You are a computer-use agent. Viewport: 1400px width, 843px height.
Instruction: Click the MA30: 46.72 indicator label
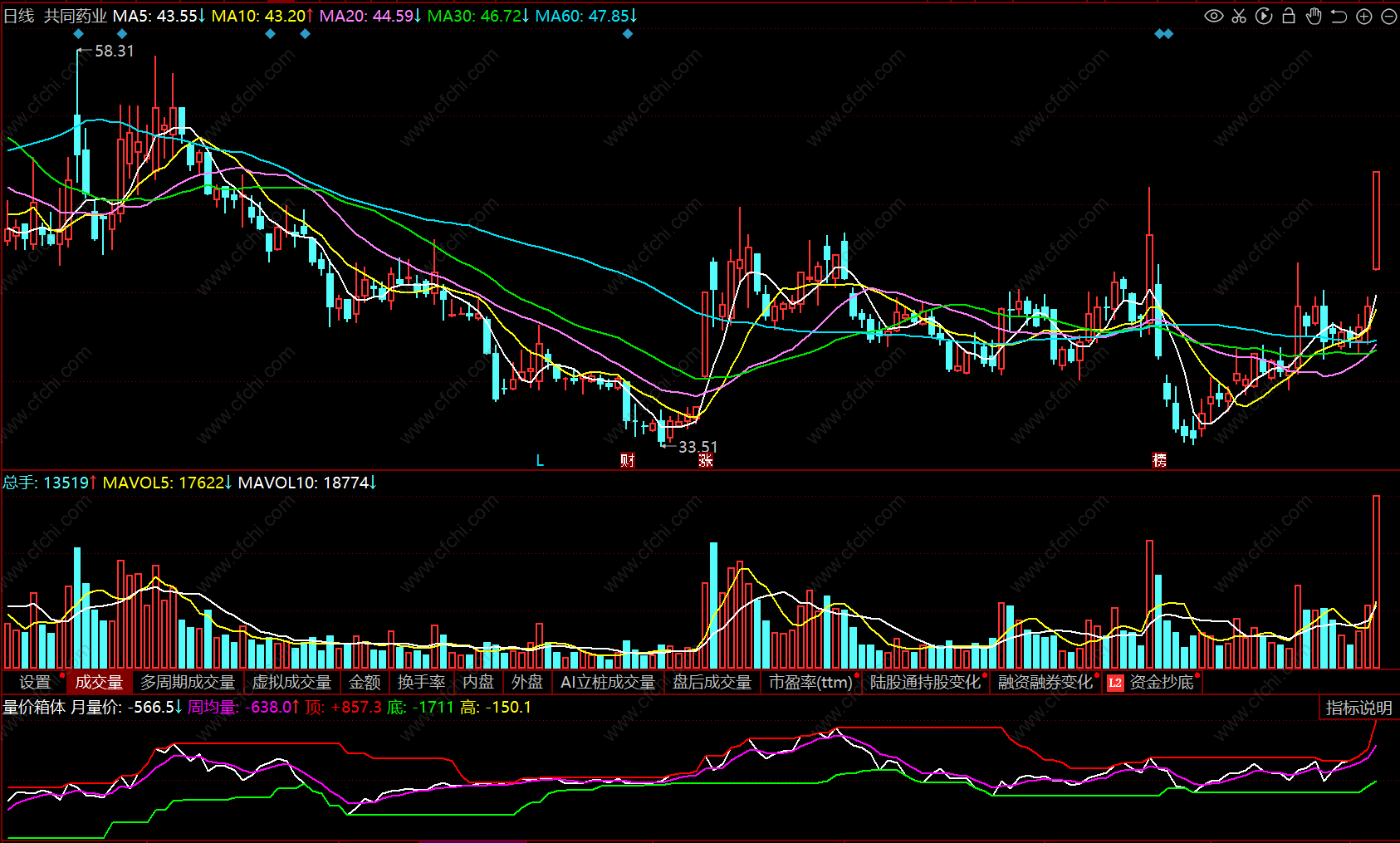478,16
